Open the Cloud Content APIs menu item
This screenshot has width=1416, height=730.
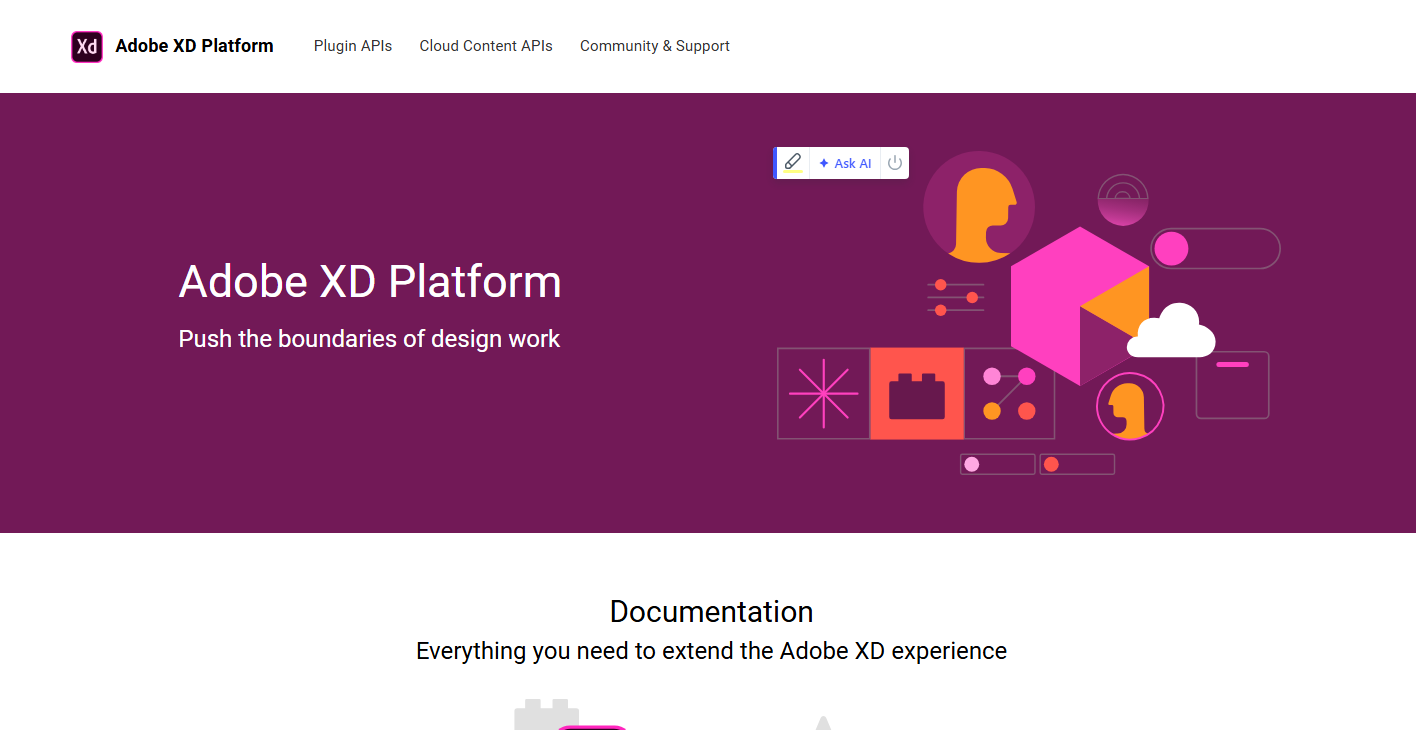[486, 46]
